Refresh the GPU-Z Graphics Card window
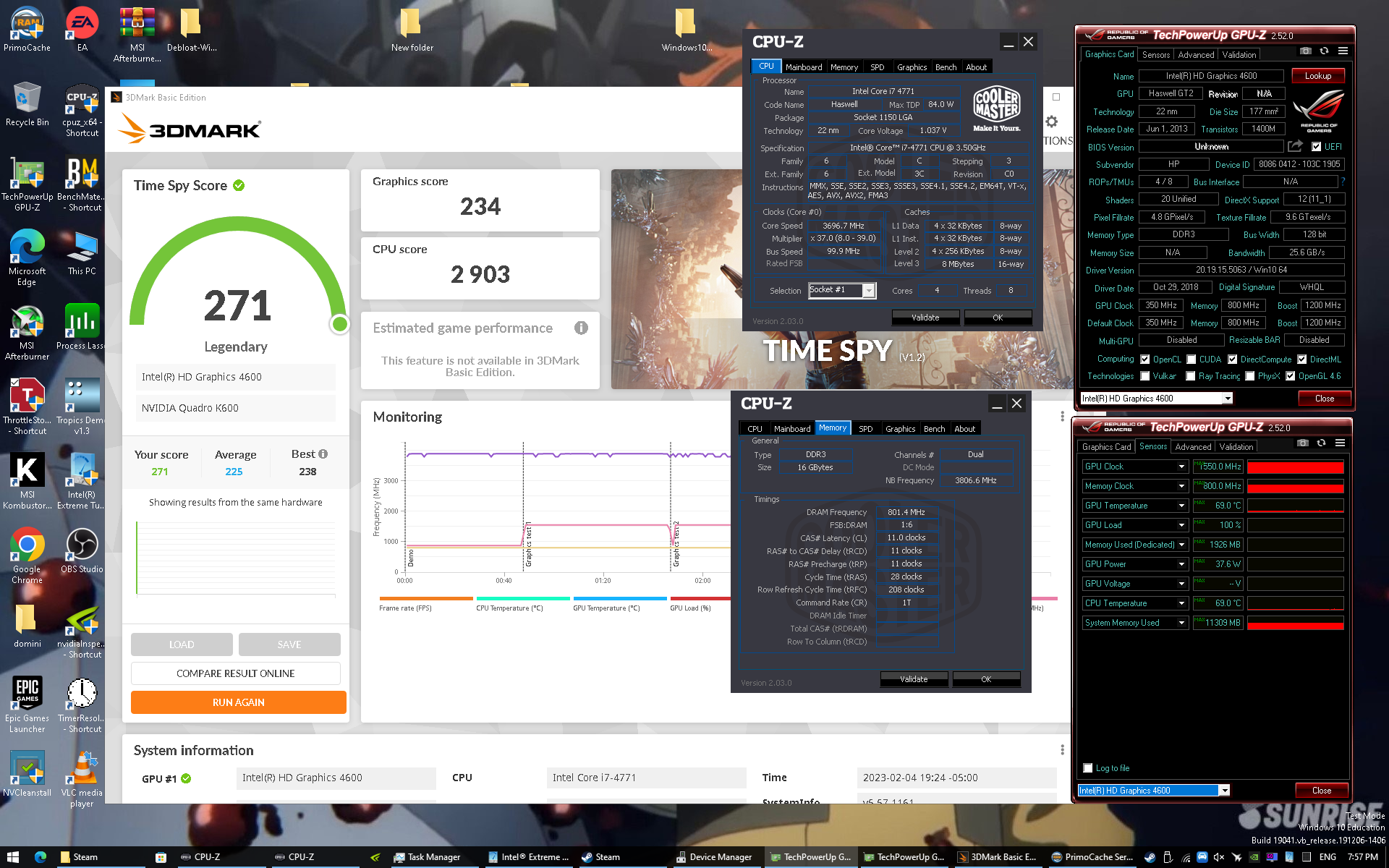 pos(1324,51)
